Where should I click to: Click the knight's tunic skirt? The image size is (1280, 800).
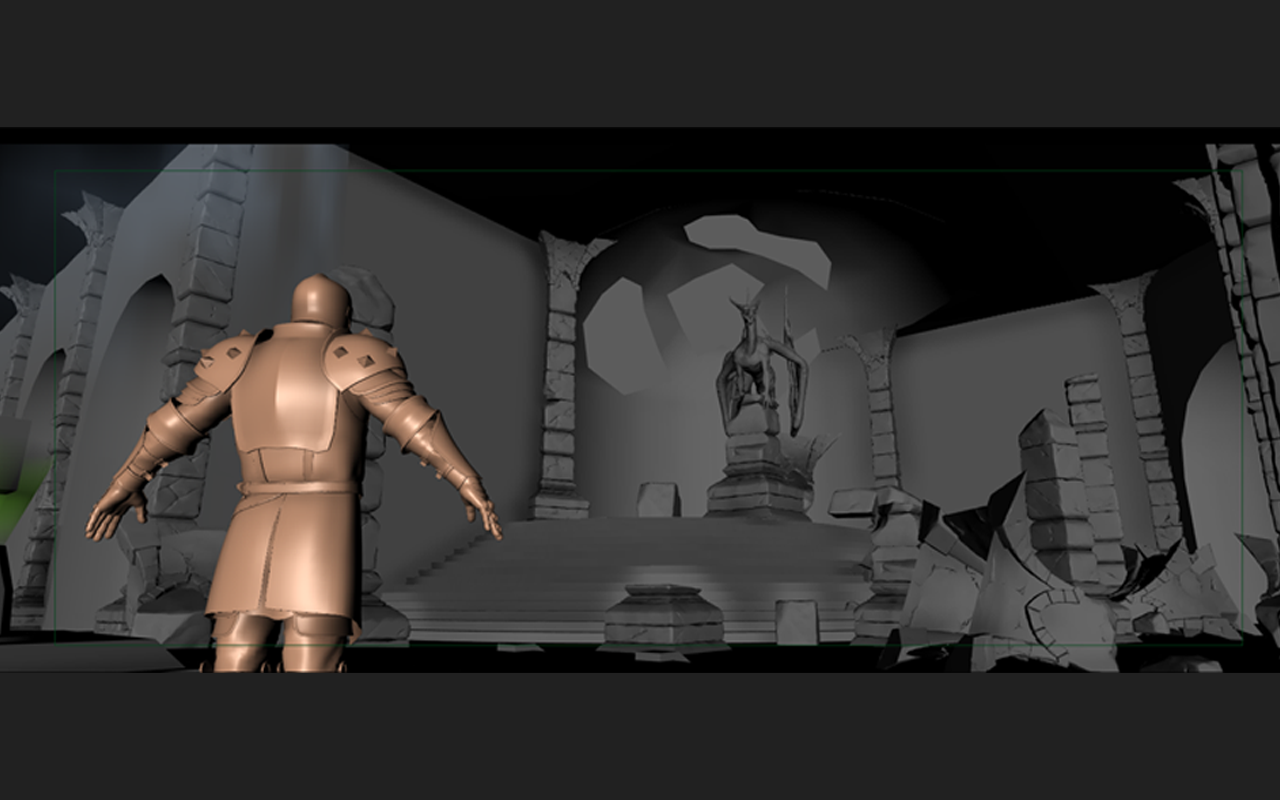click(287, 560)
